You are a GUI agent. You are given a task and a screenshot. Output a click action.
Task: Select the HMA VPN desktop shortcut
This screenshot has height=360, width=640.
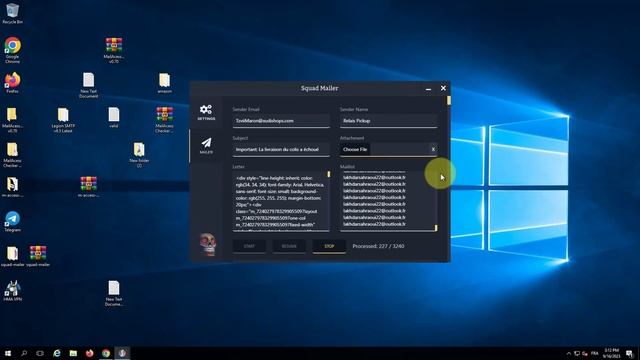[12, 291]
